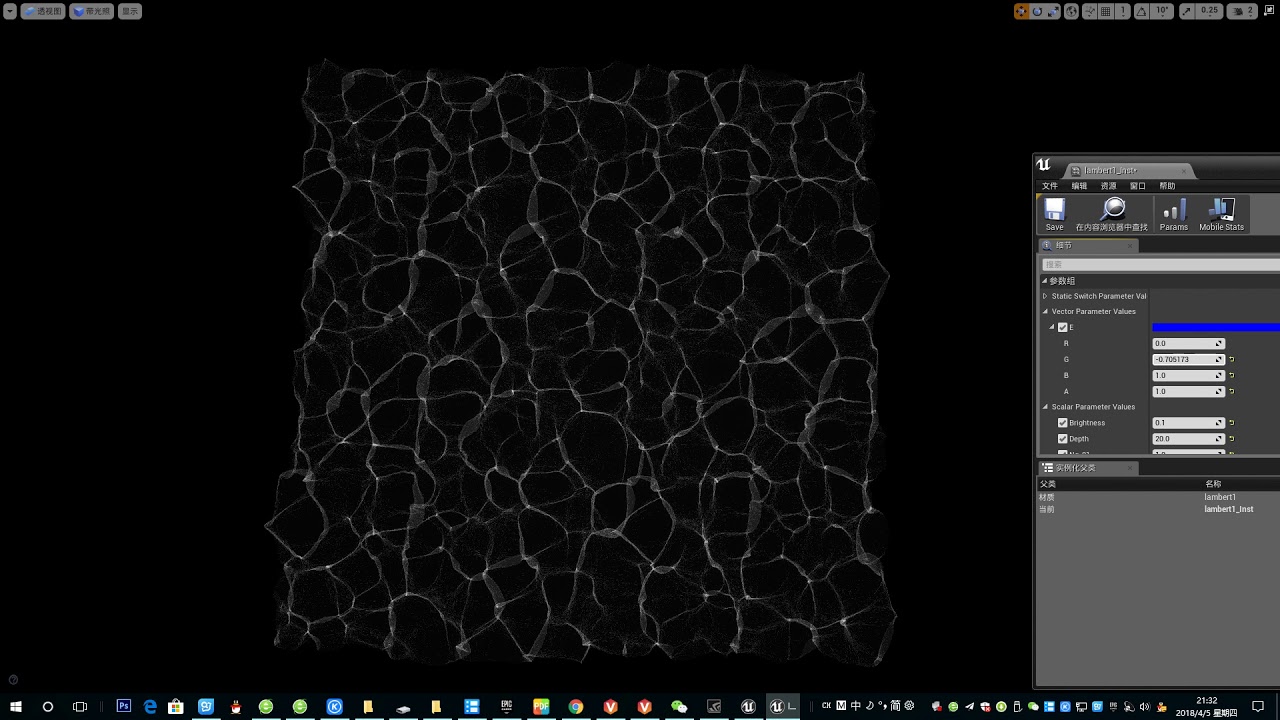Switch to the 细节 details tab
Screen dimensions: 1280x720
[x=1087, y=245]
